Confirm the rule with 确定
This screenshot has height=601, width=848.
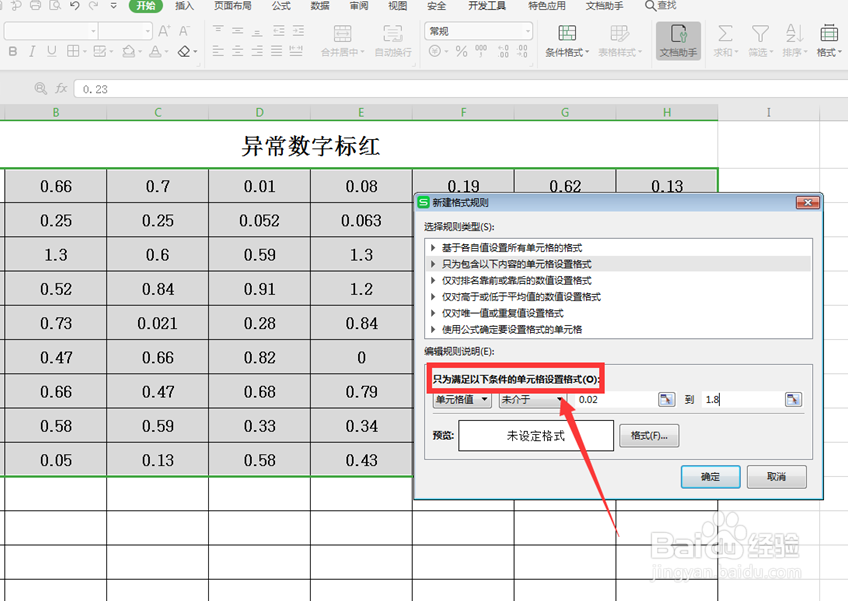(x=711, y=477)
